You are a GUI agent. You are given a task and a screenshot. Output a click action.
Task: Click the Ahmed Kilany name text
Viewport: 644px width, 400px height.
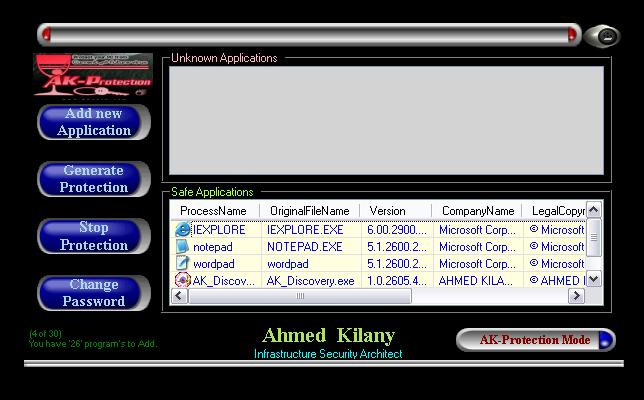[329, 335]
